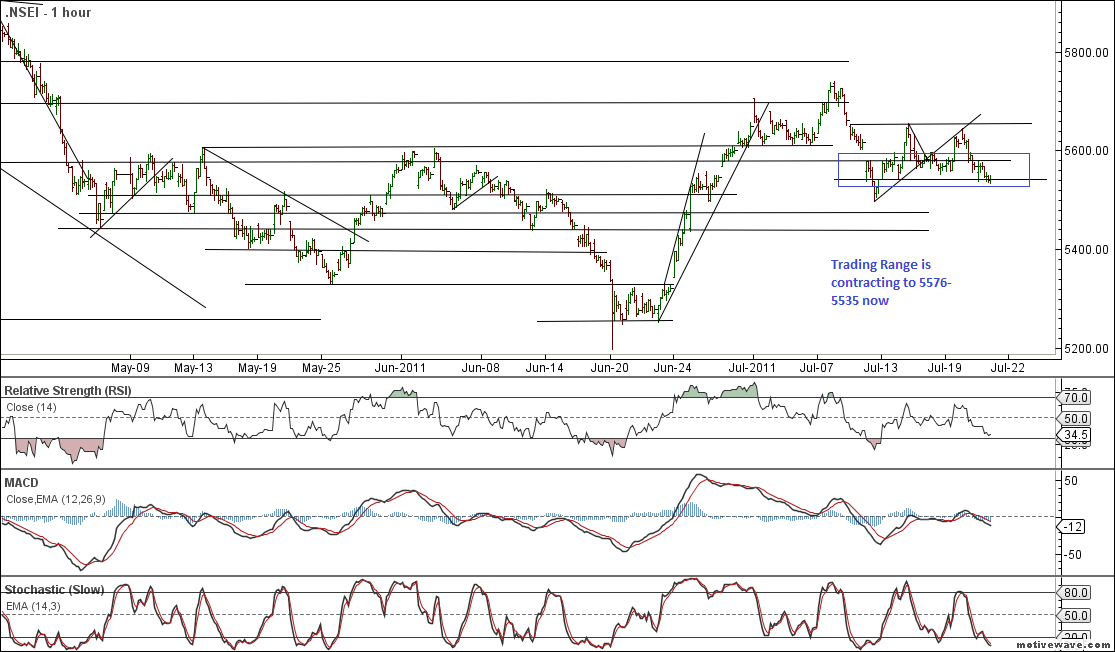Image resolution: width=1115 pixels, height=652 pixels.
Task: Click the 80.0 Stochastic level label
Action: click(x=1074, y=592)
